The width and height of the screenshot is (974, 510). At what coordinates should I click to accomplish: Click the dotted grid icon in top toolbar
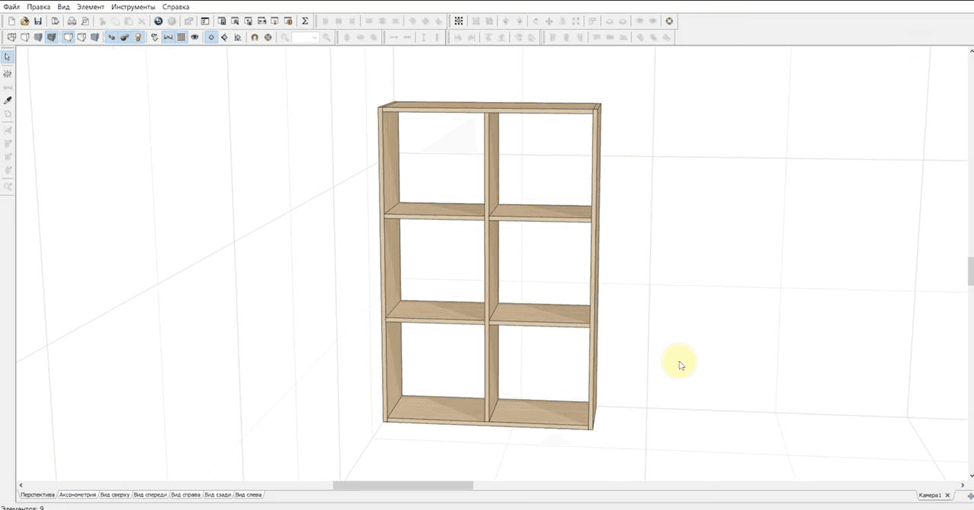458,21
